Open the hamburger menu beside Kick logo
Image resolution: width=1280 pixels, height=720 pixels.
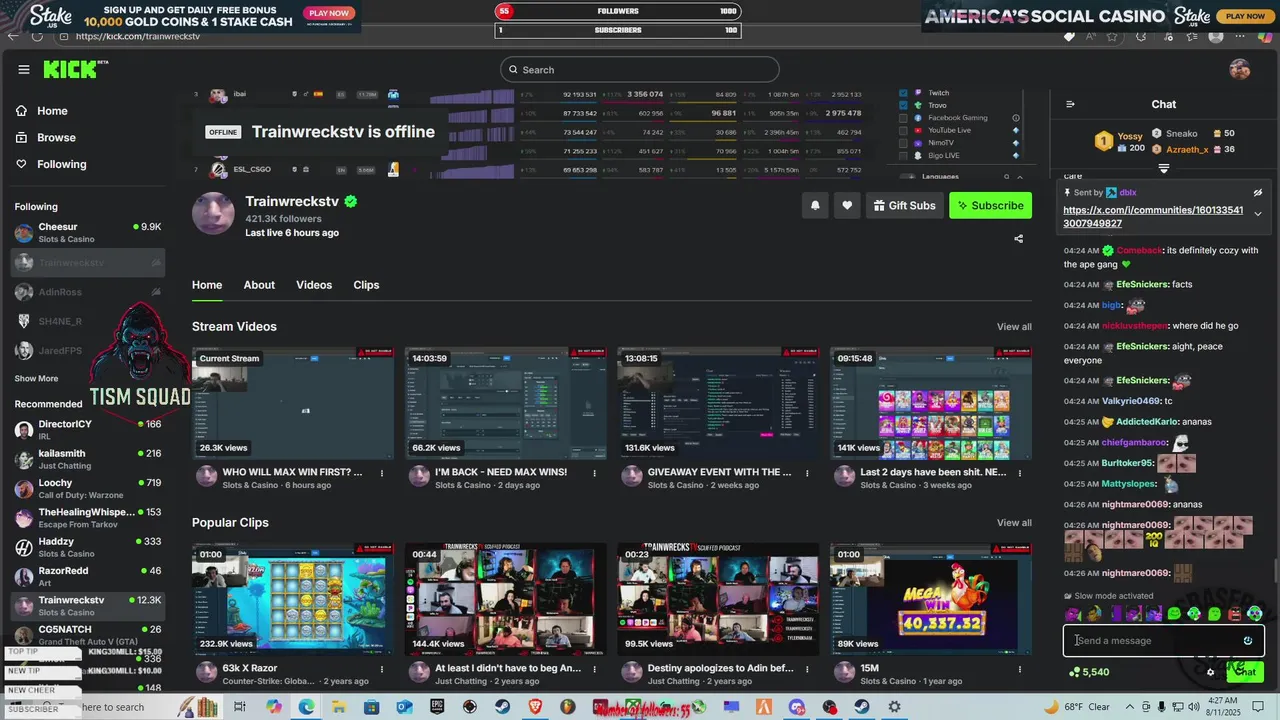(24, 69)
